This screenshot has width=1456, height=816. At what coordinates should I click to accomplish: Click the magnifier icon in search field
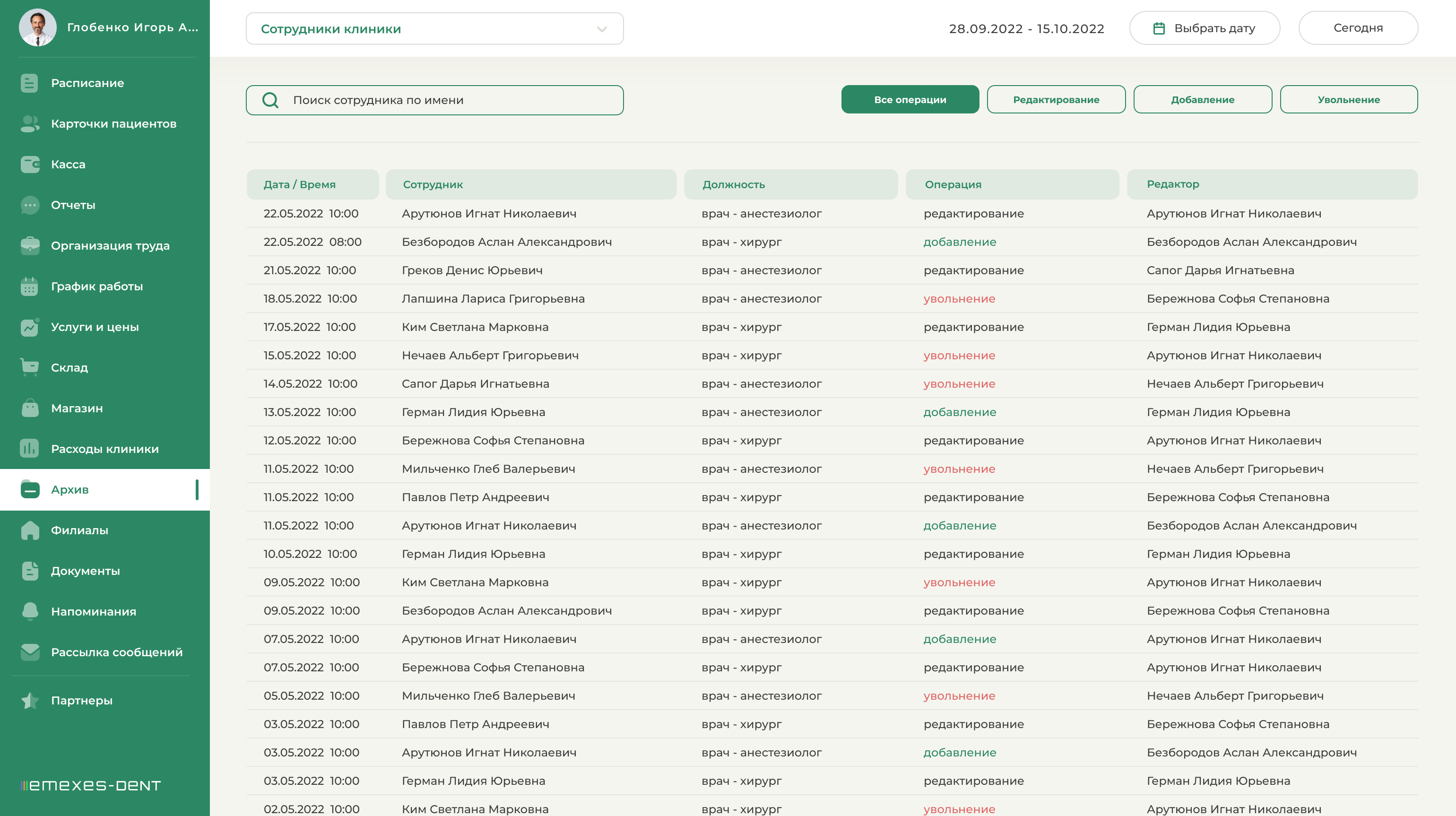[270, 100]
